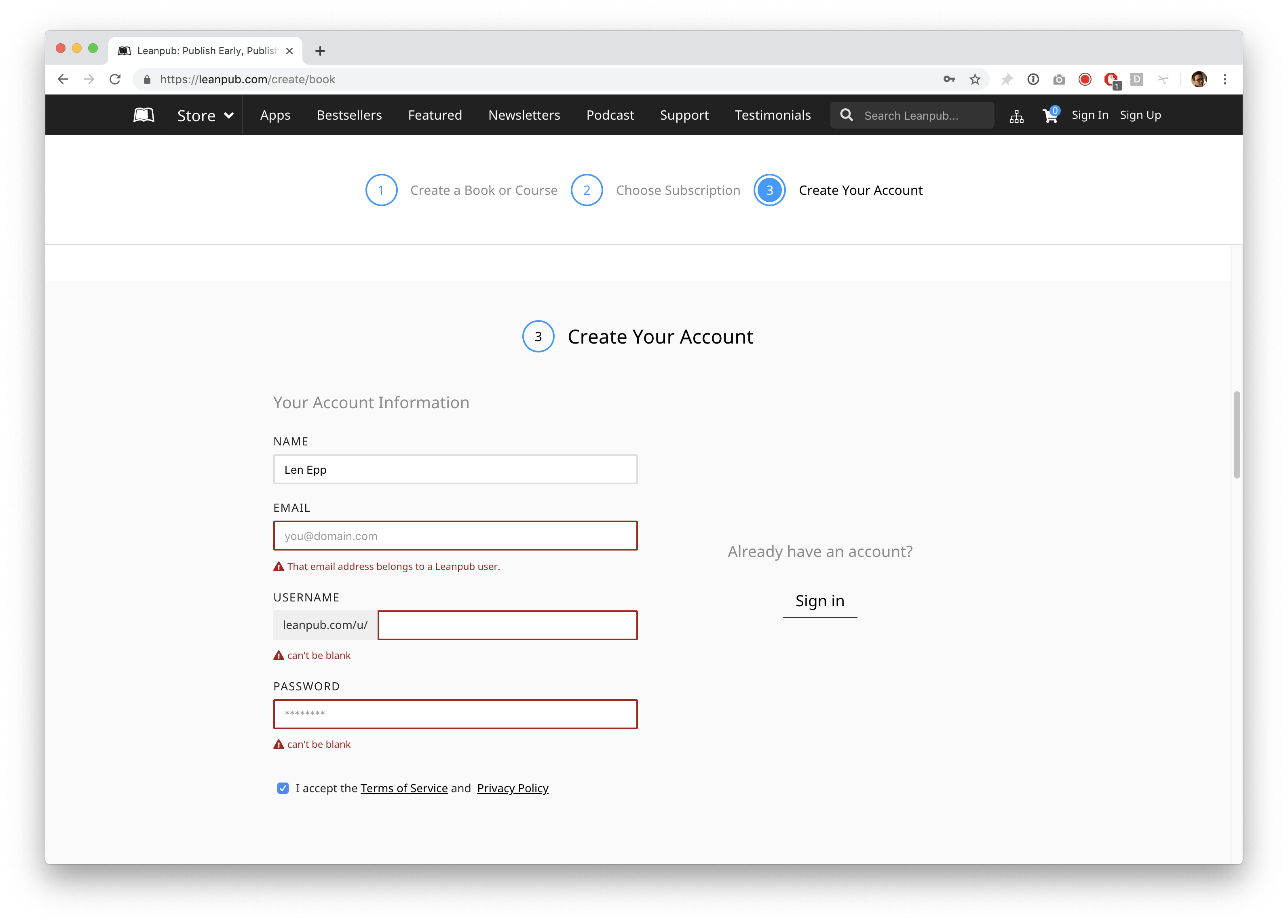Reload the page
The image size is (1288, 924).
115,79
